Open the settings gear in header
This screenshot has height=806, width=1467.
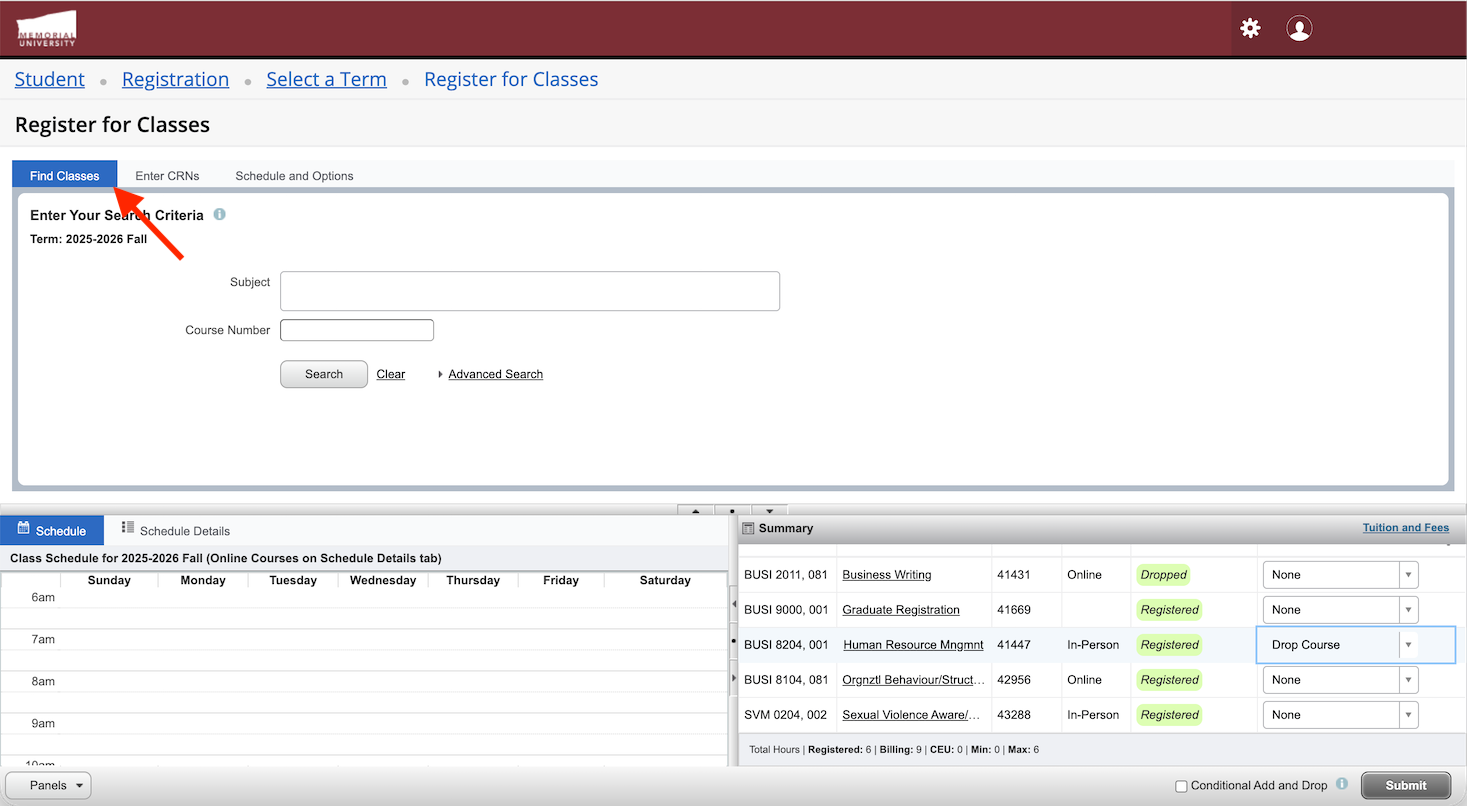(x=1250, y=29)
